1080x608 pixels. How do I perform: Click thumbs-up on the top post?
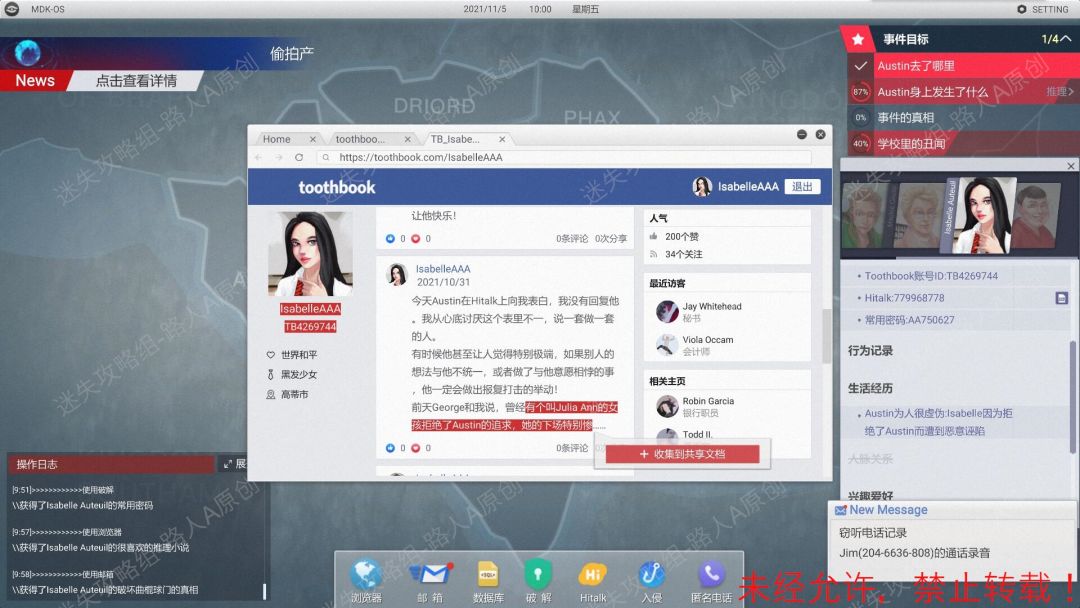pyautogui.click(x=391, y=239)
